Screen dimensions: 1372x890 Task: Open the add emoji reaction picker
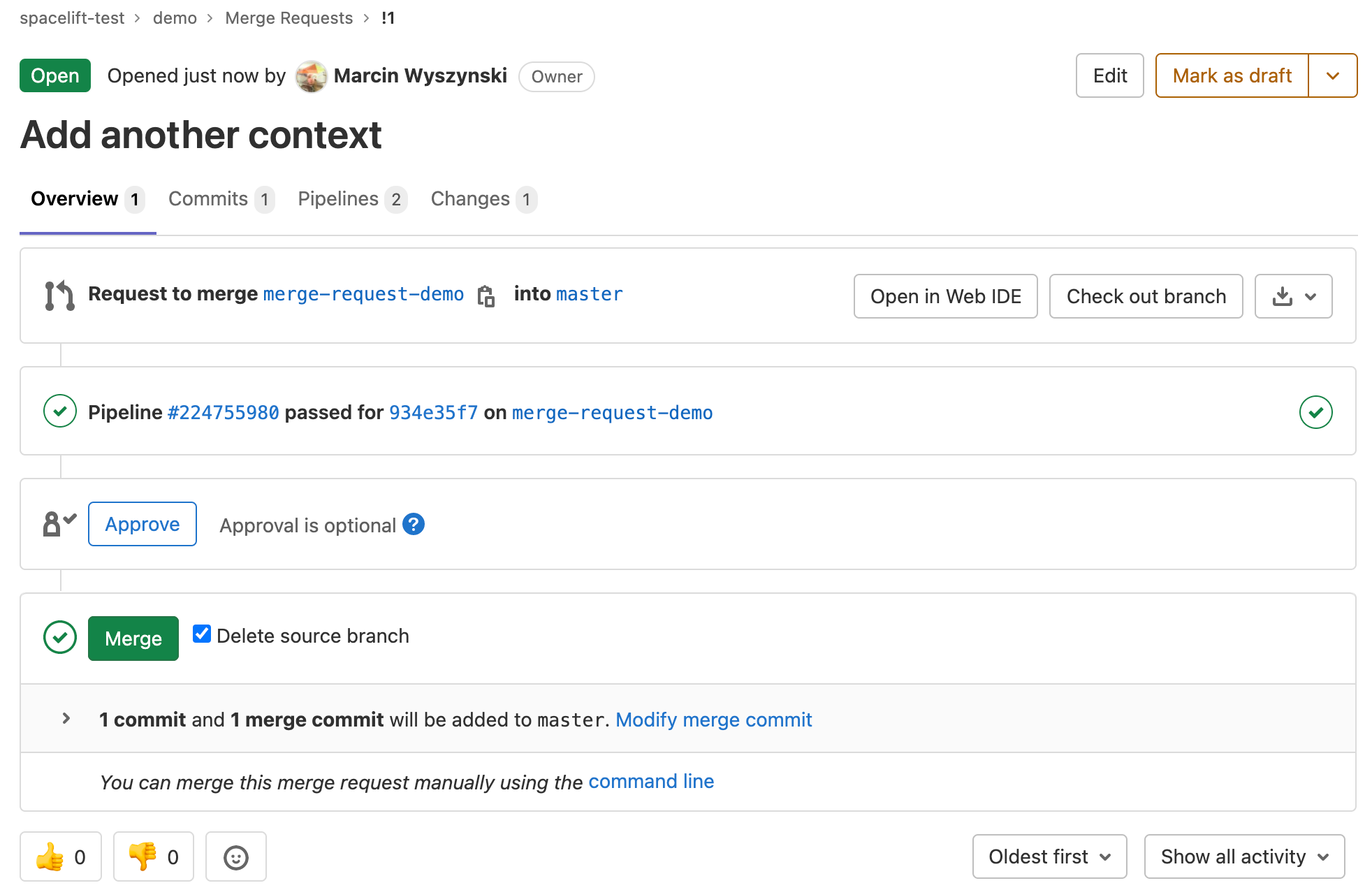236,856
